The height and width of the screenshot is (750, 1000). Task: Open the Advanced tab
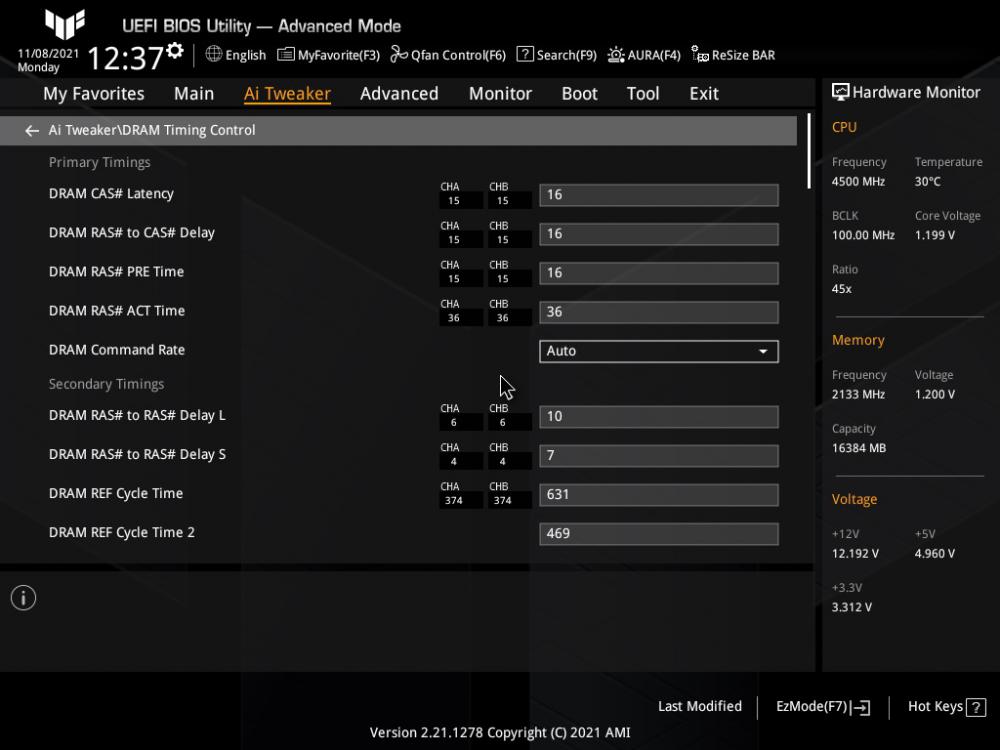click(399, 94)
